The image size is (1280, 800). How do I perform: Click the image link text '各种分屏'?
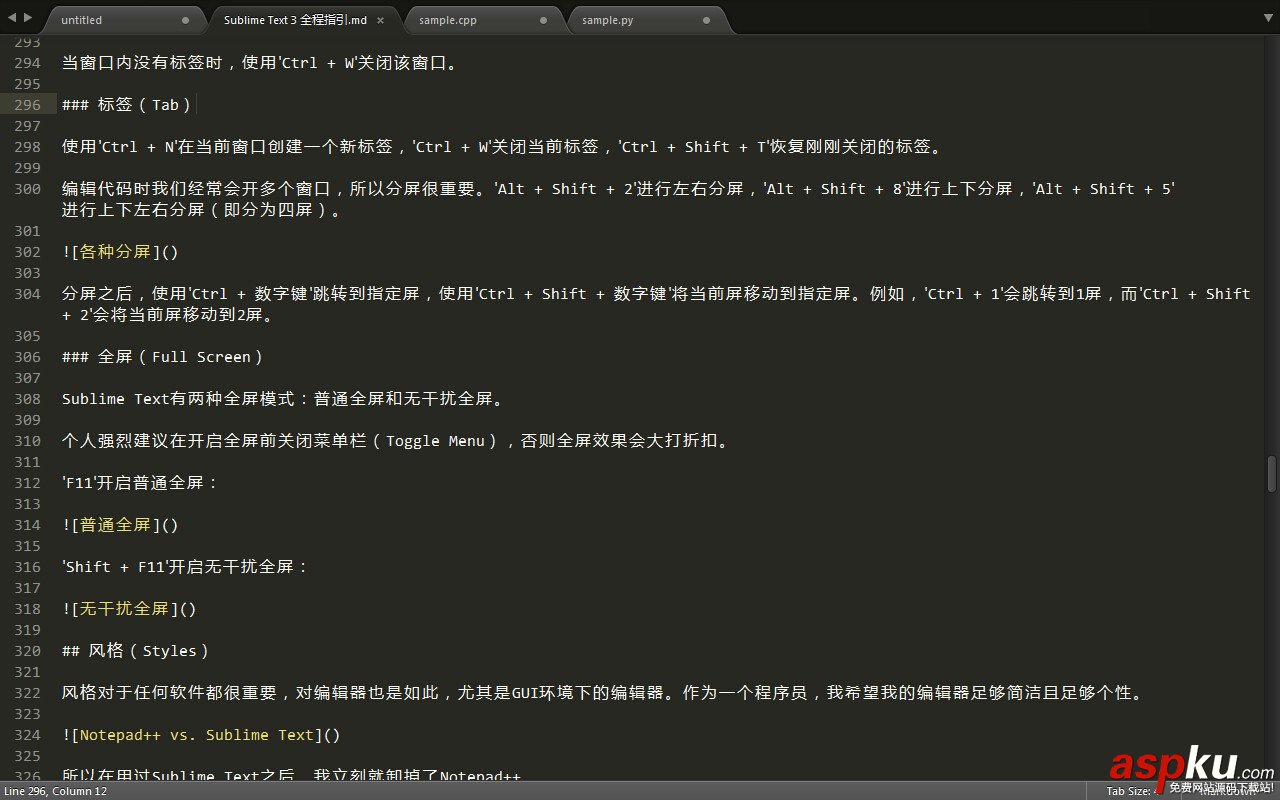116,252
